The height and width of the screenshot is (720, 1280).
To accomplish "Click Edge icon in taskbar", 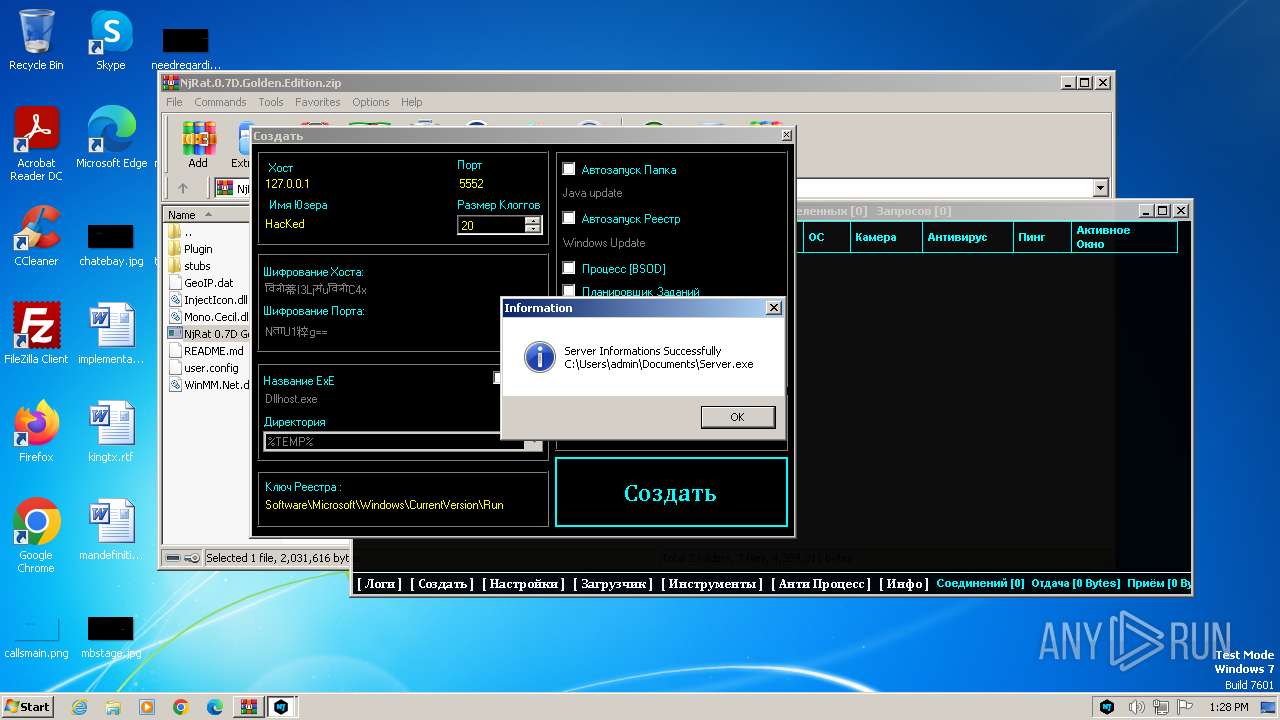I will (x=215, y=707).
